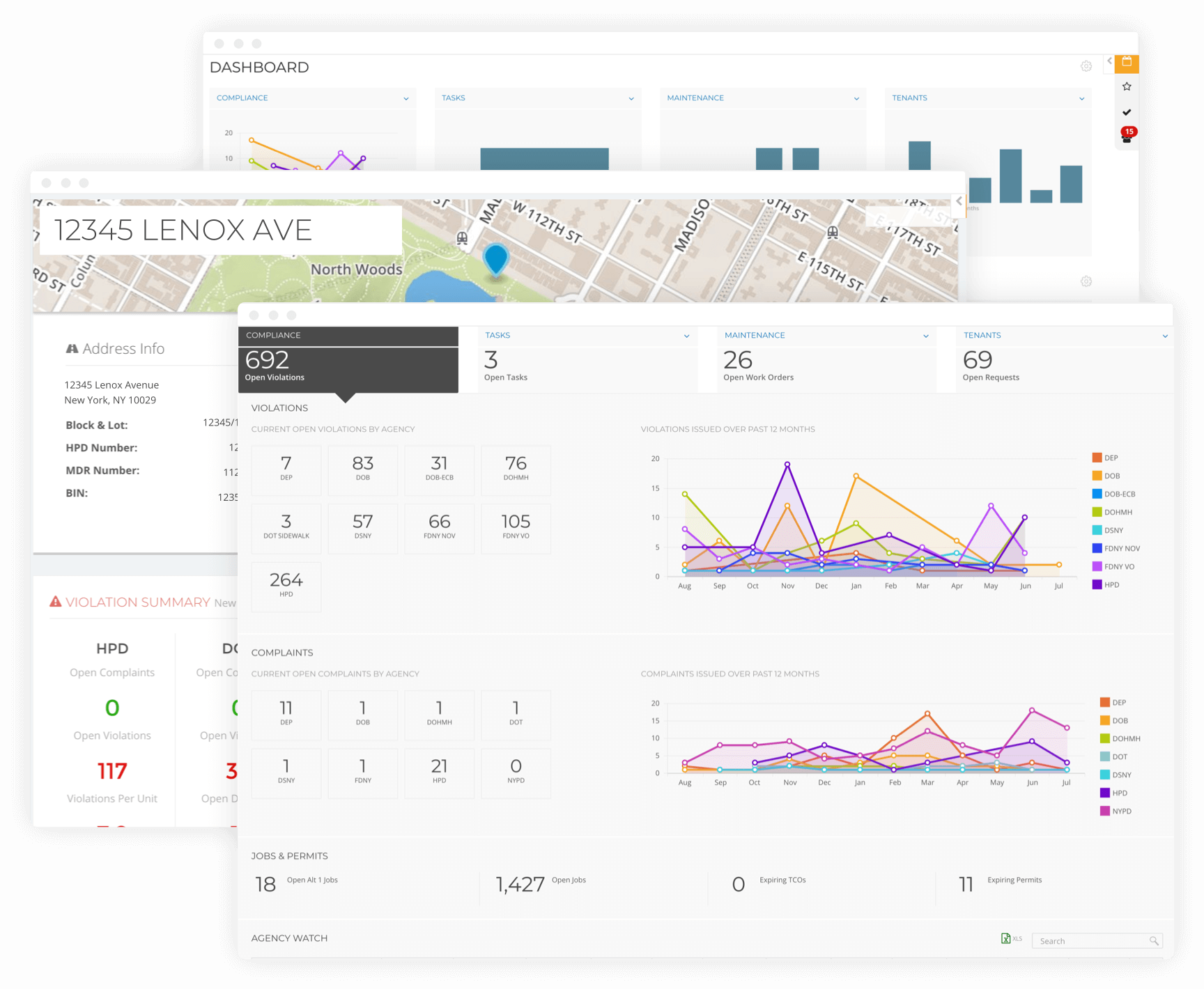Click the 1,427 Open Jobs stat
1204x989 pixels.
point(541,884)
